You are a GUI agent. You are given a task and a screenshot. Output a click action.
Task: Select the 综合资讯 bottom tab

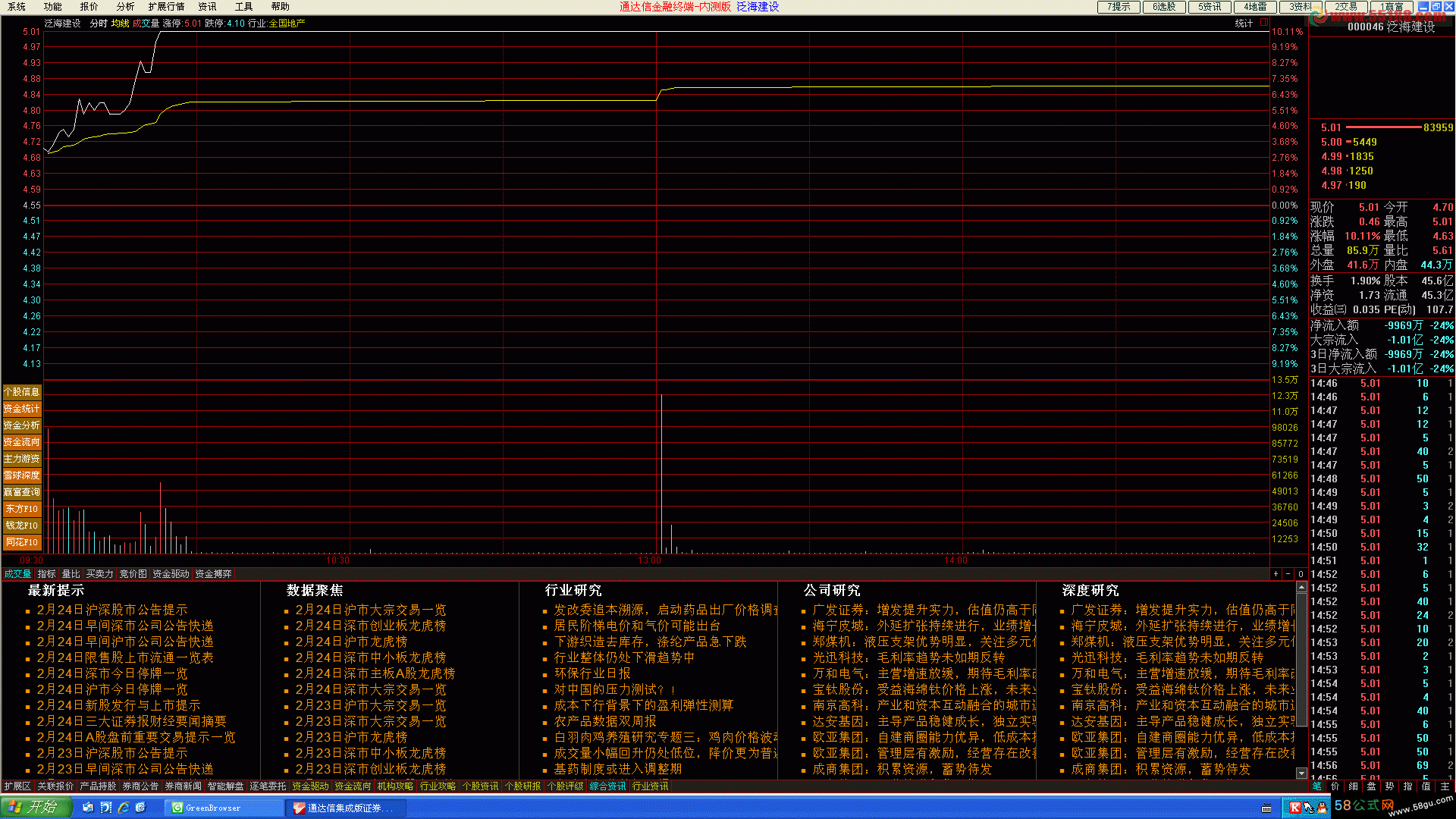click(x=607, y=786)
